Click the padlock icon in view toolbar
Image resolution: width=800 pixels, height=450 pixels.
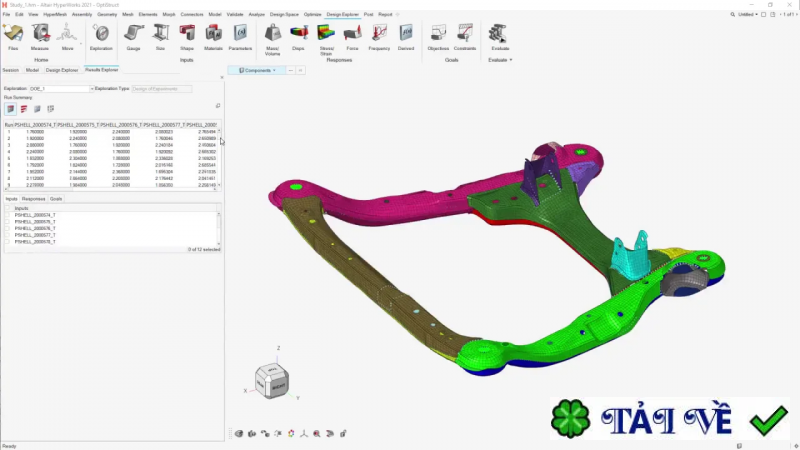click(343, 434)
